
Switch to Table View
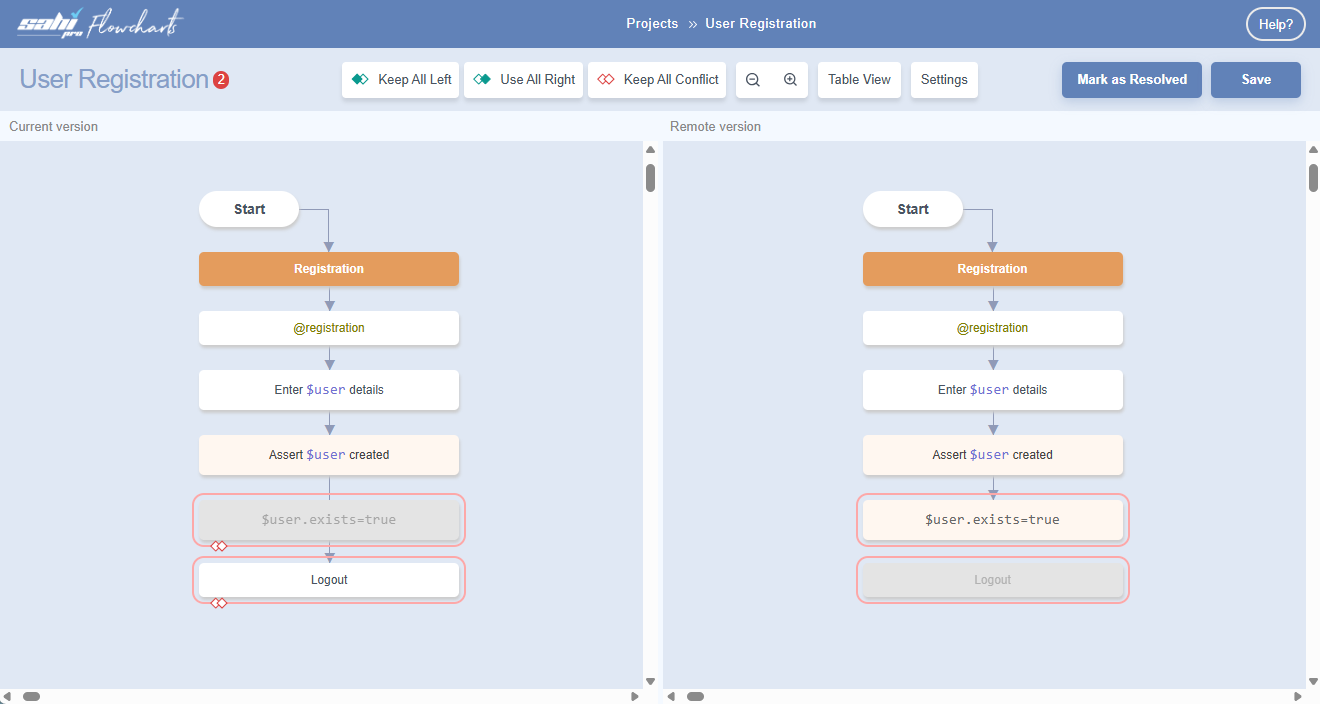(x=859, y=80)
